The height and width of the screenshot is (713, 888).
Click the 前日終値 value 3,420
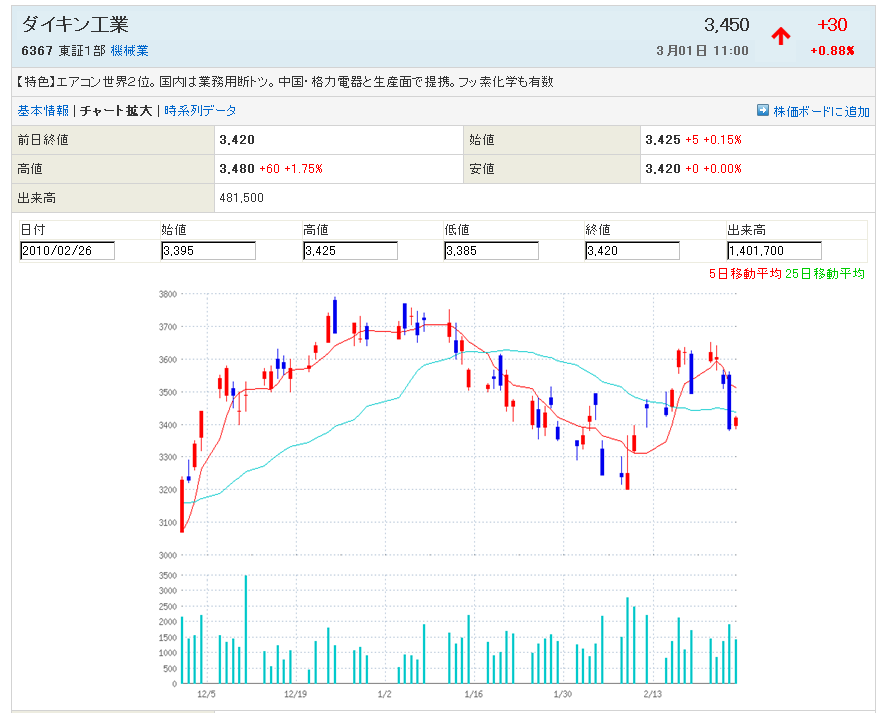(237, 140)
